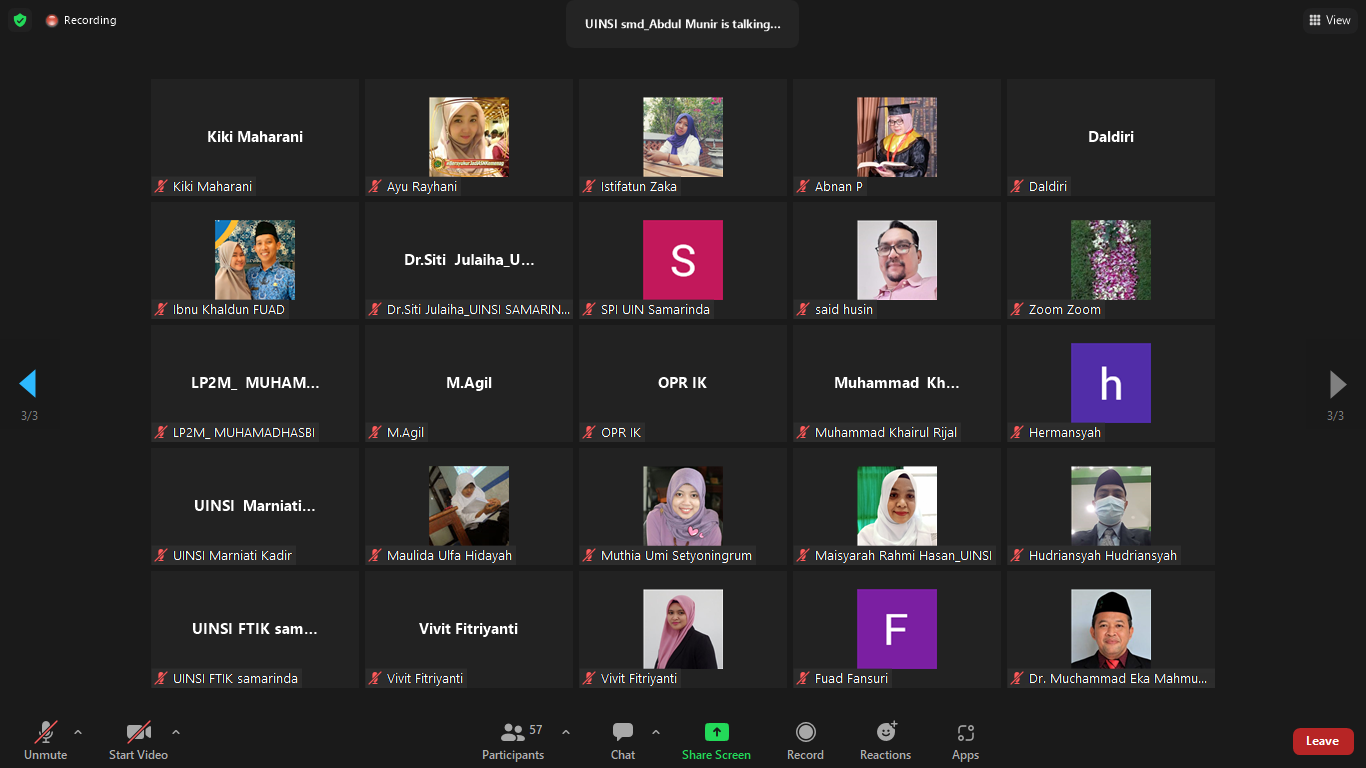Image resolution: width=1366 pixels, height=768 pixels.
Task: Click Istifatun Zaka's profile photo
Action: (x=683, y=137)
